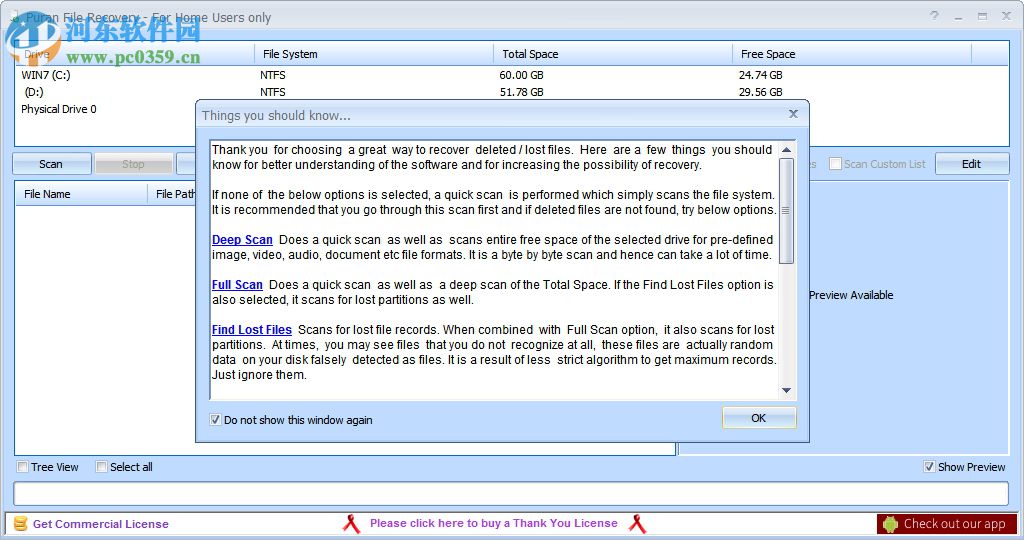The image size is (1024, 540).
Task: Click the 60.00 GB total space value
Action: [521, 75]
